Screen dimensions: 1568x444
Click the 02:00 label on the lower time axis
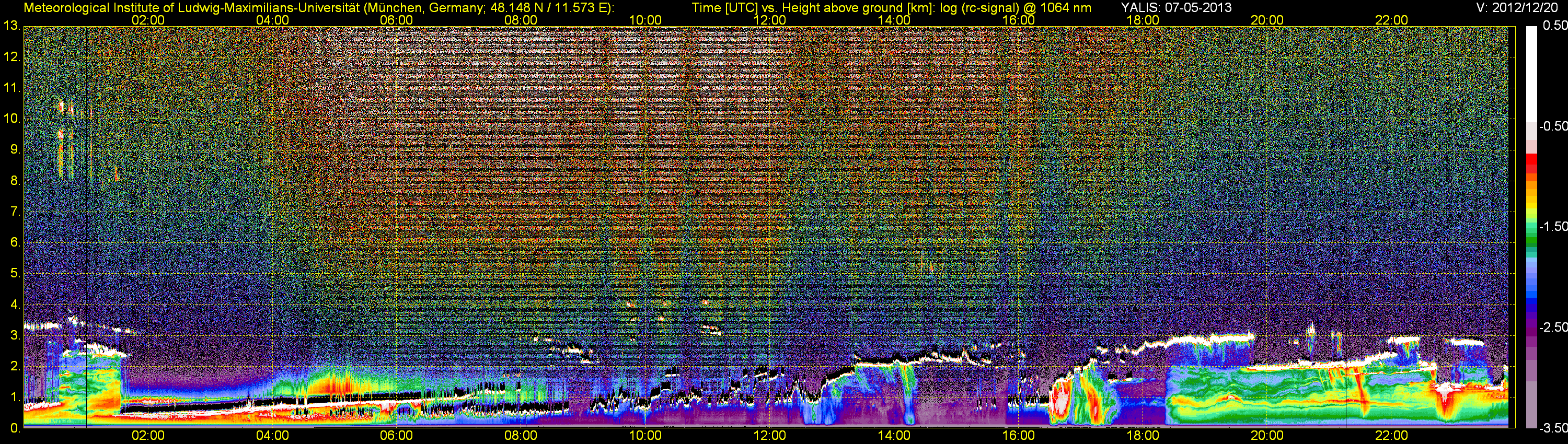point(148,436)
